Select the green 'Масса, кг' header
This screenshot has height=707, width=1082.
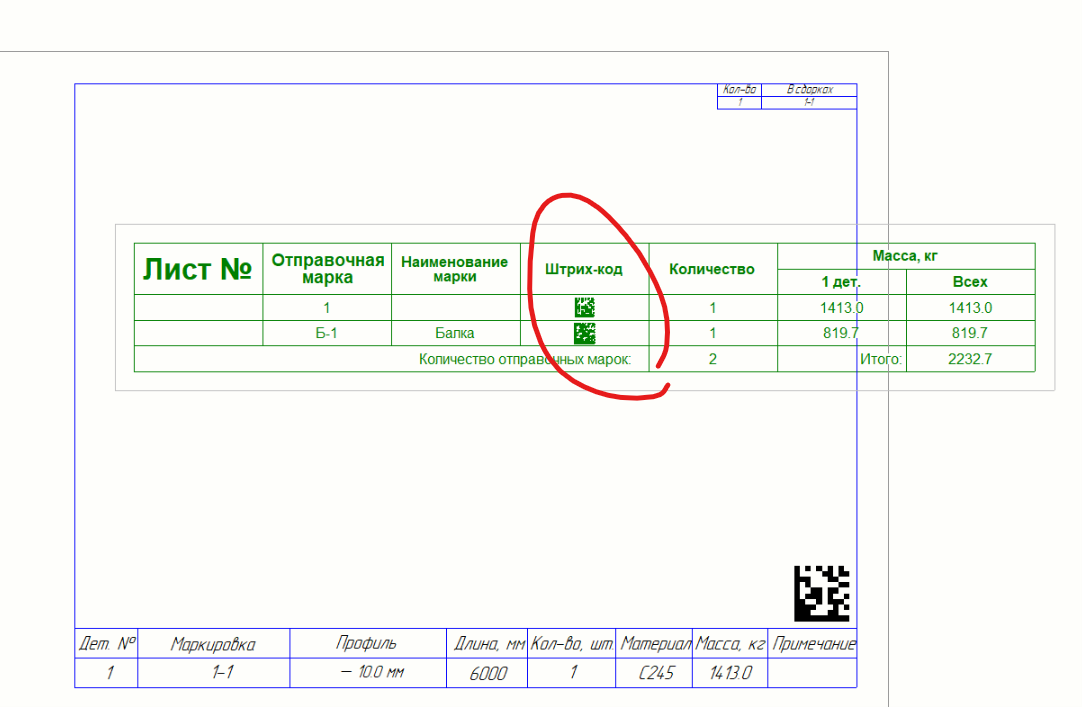(906, 256)
